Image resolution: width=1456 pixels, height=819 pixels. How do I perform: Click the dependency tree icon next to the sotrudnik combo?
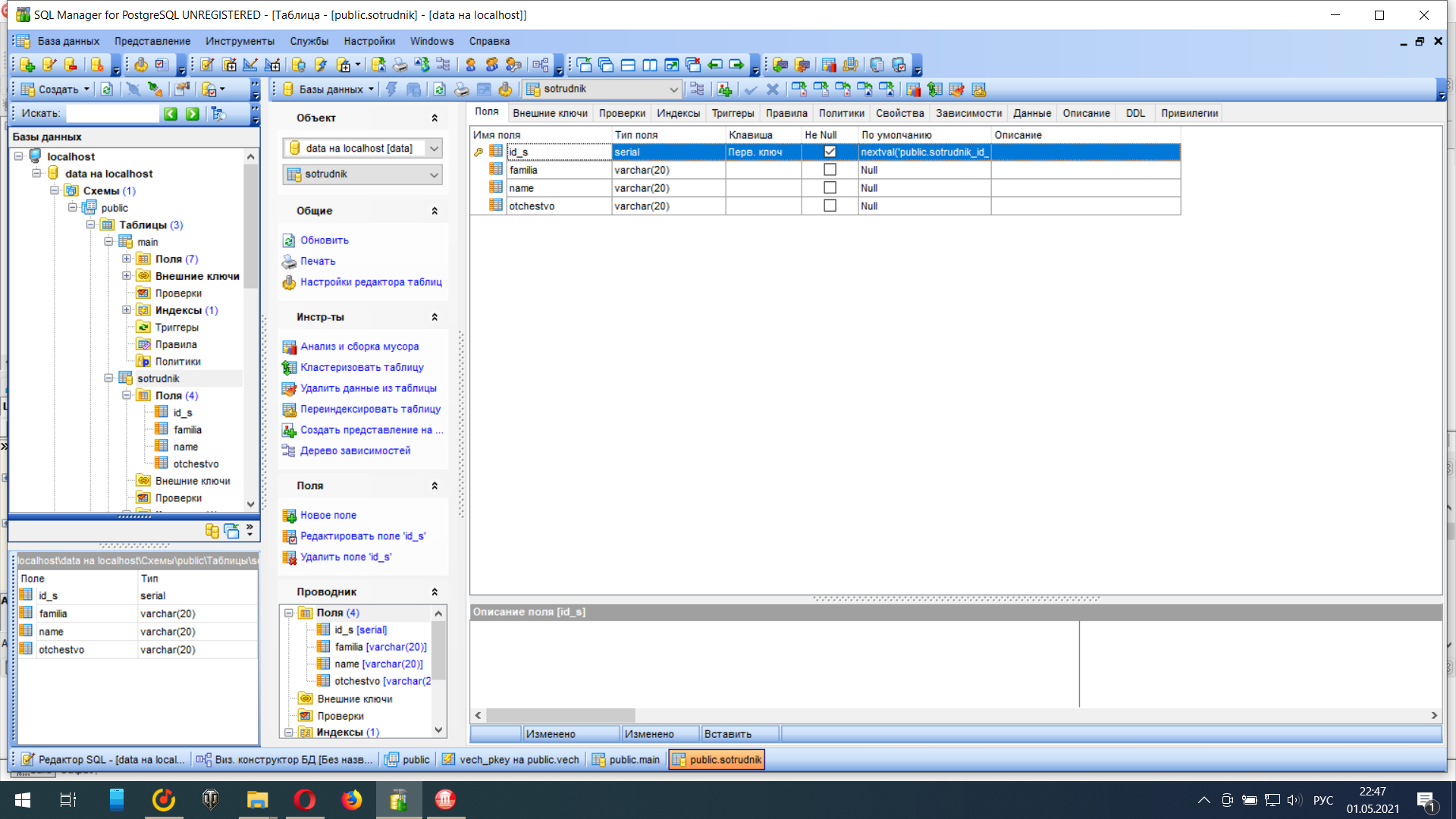pyautogui.click(x=698, y=89)
